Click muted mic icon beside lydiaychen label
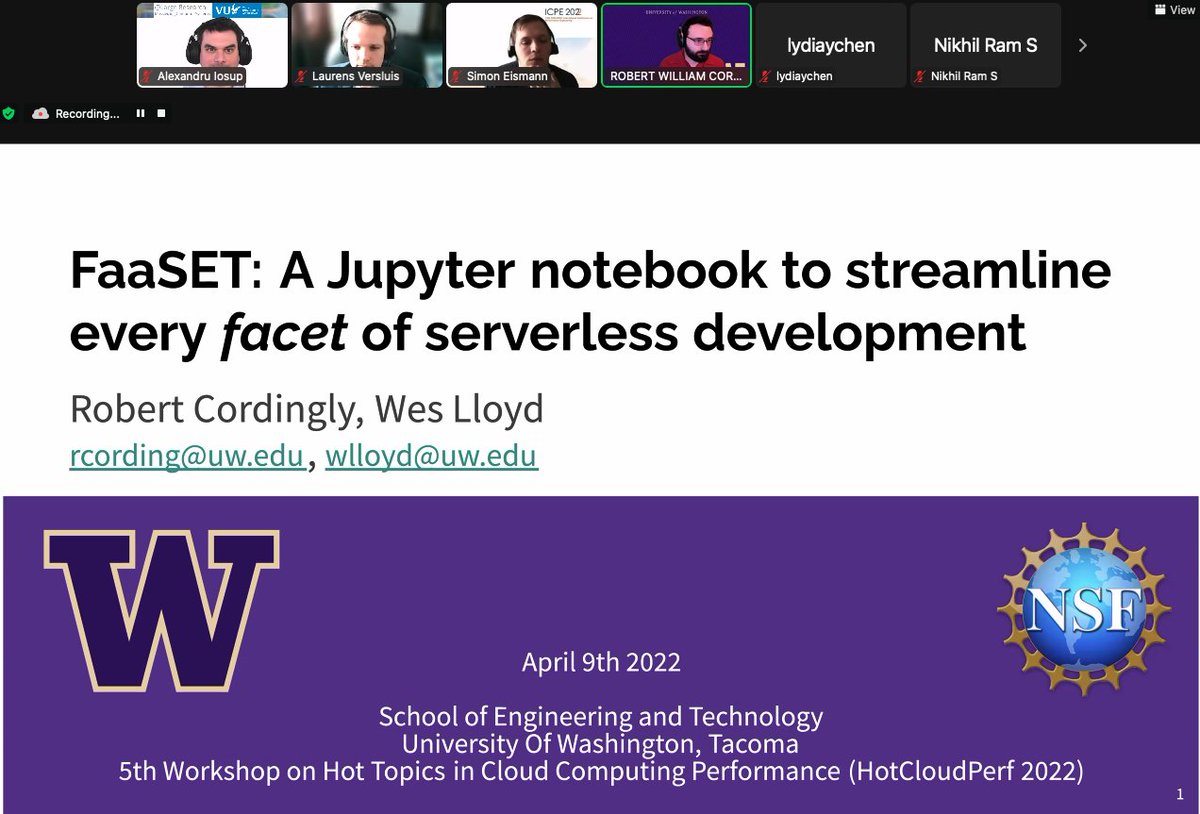Viewport: 1200px width, 814px height. pos(766,76)
